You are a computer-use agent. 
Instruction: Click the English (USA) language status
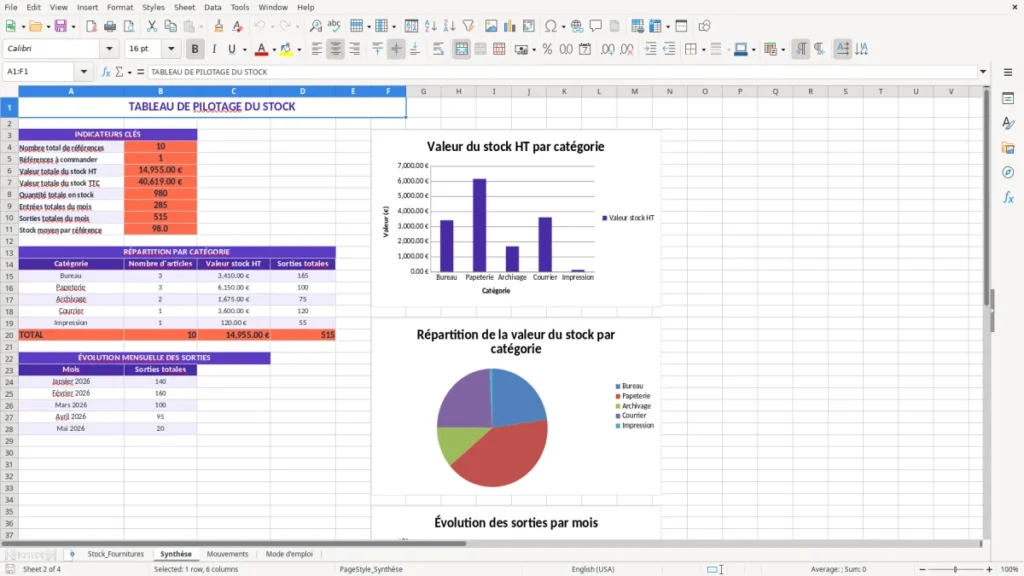pyautogui.click(x=593, y=569)
